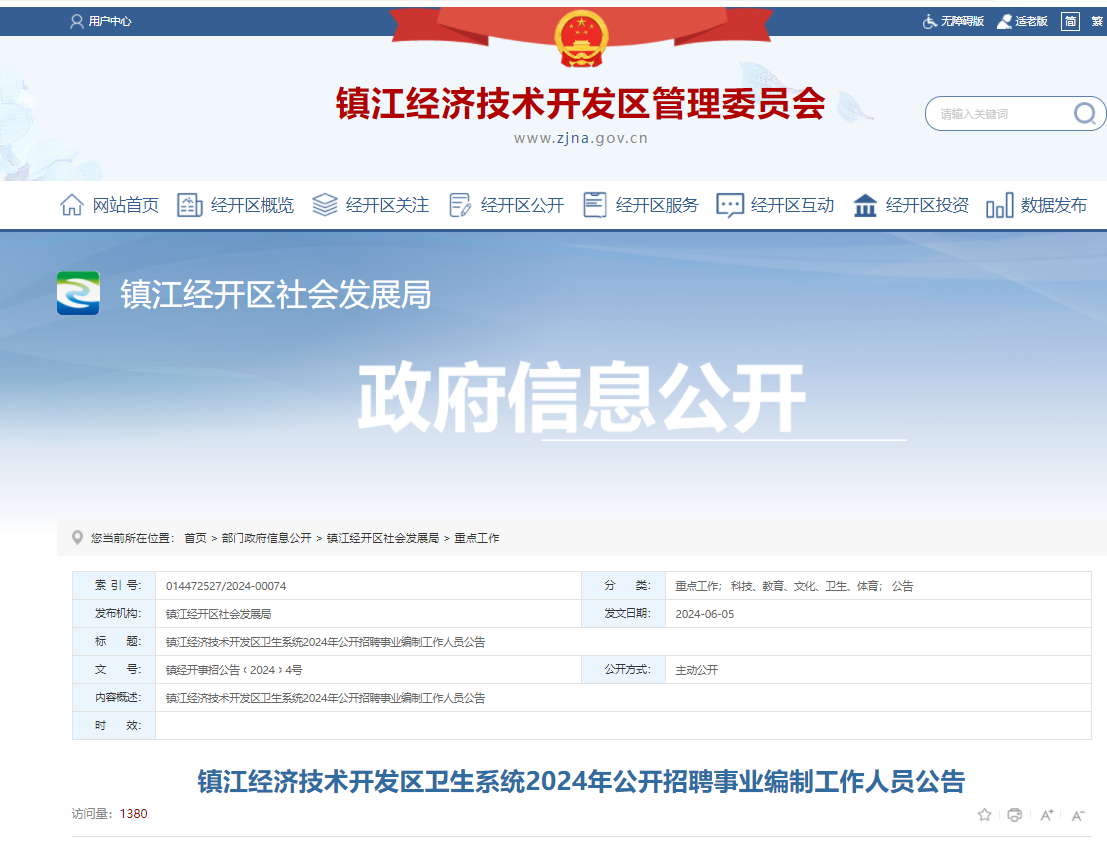Click the location pin in the breadcrumb
The image size is (1107, 849).
[x=77, y=537]
